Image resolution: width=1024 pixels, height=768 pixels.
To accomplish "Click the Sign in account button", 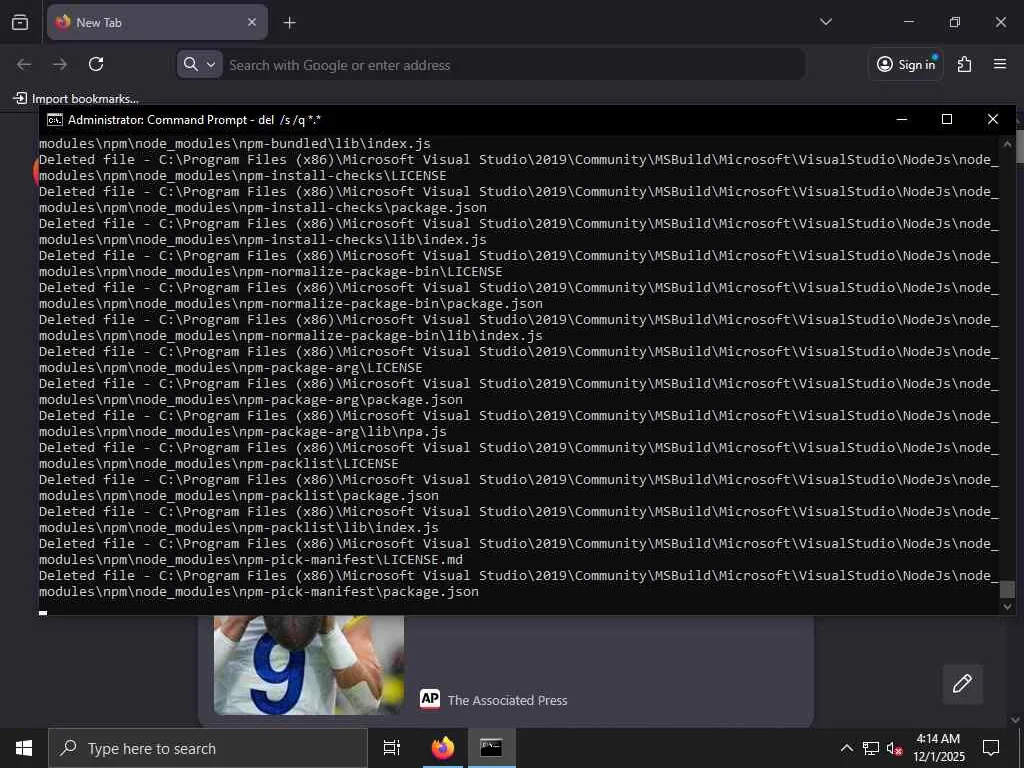I will pos(906,64).
